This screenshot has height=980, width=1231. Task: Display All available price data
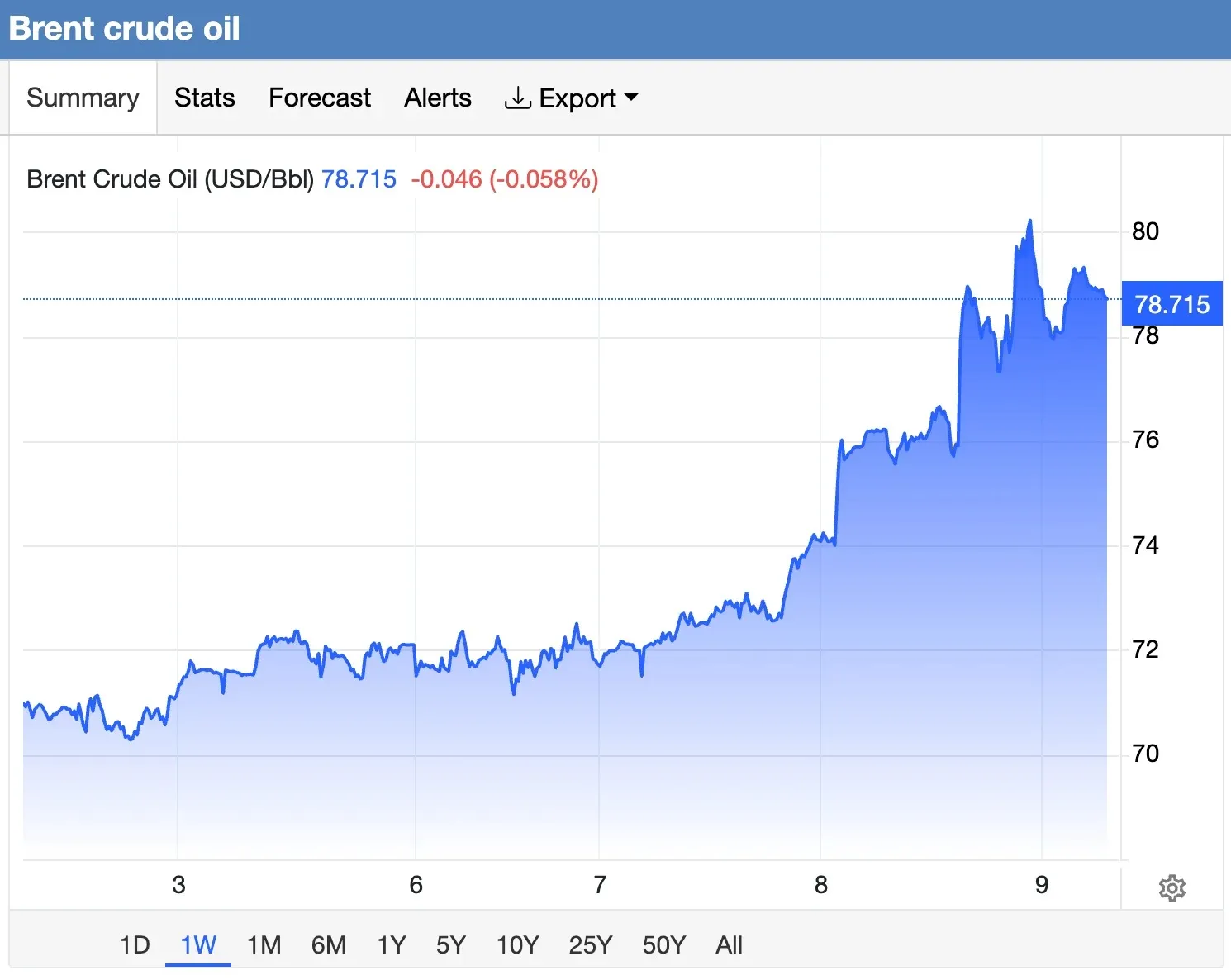click(730, 944)
